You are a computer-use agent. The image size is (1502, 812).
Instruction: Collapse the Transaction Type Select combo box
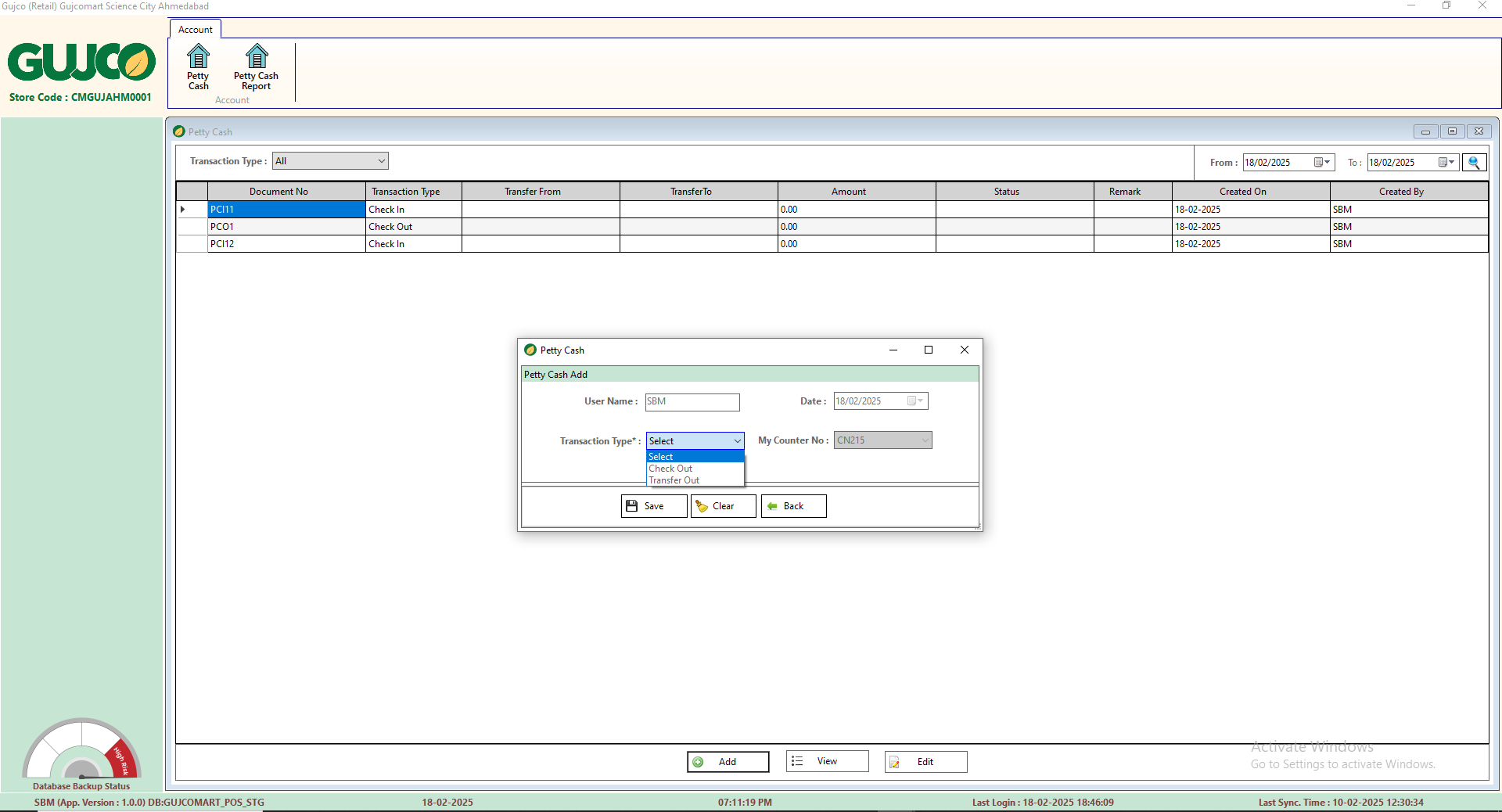736,441
